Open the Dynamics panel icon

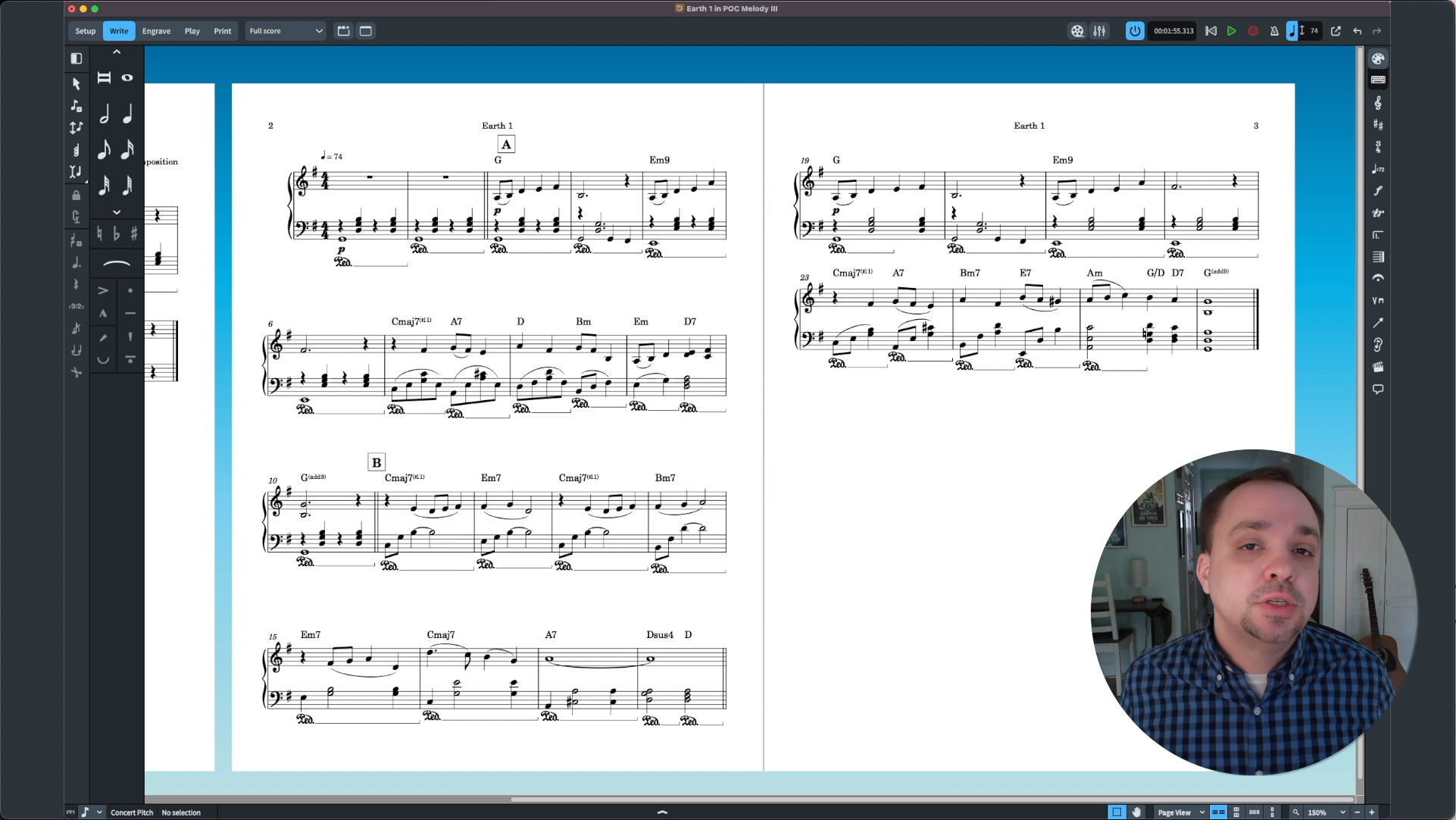click(1379, 191)
